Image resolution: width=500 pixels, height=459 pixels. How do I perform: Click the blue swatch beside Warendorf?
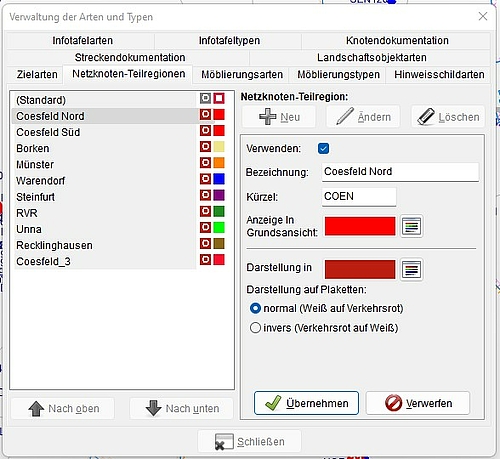coord(219,179)
